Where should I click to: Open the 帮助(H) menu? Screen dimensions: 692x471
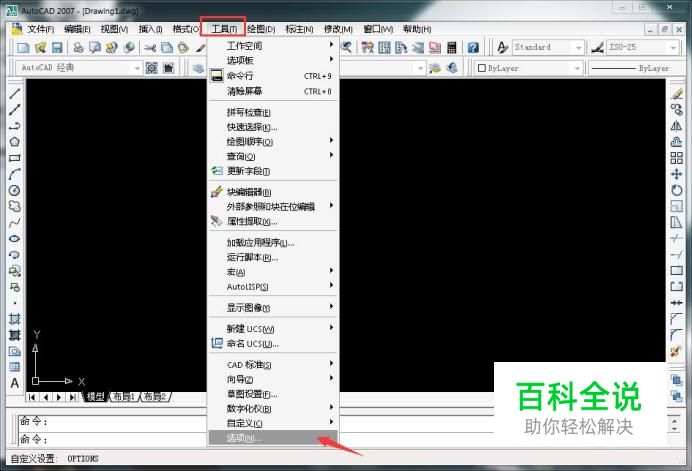417,29
